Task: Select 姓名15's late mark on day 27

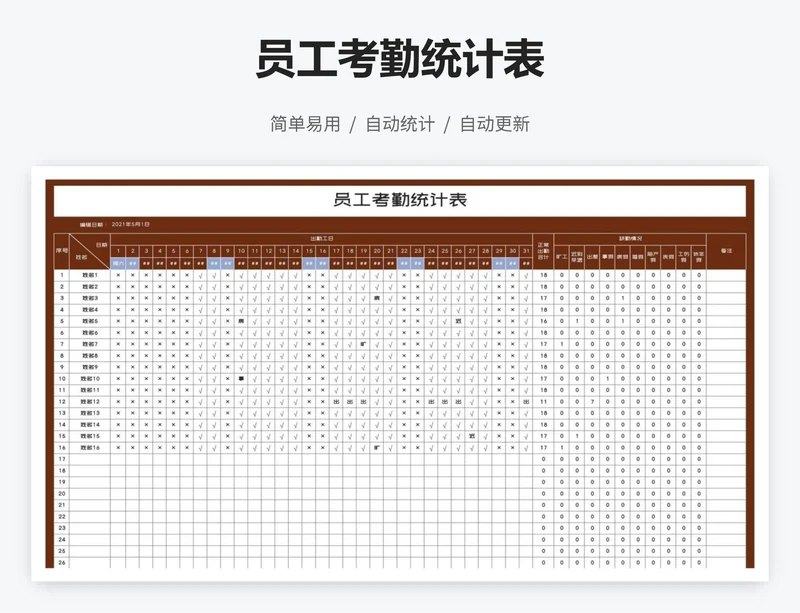Action: pyautogui.click(x=472, y=436)
